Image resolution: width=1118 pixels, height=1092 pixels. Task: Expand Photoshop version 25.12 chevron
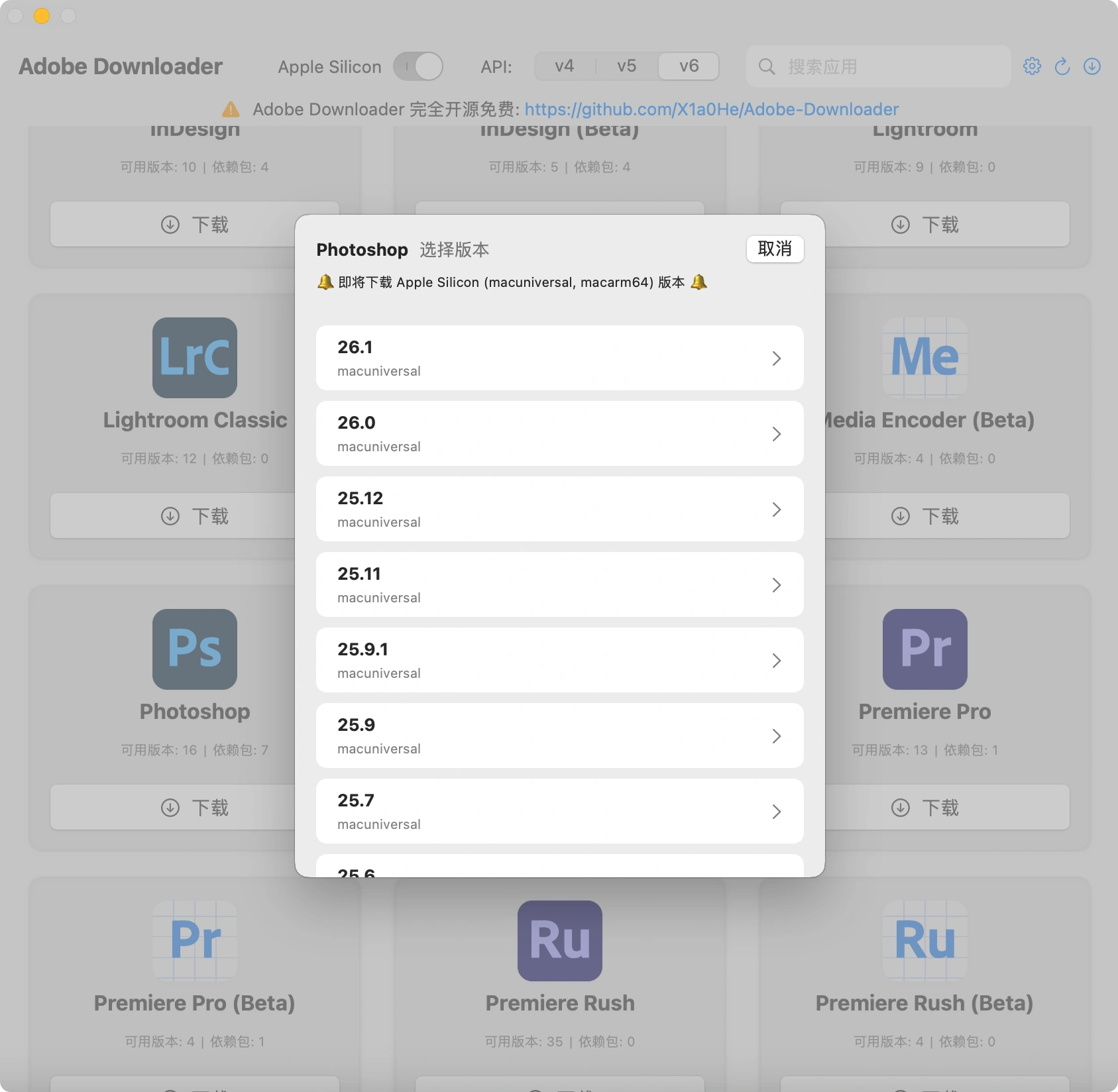[x=777, y=510]
